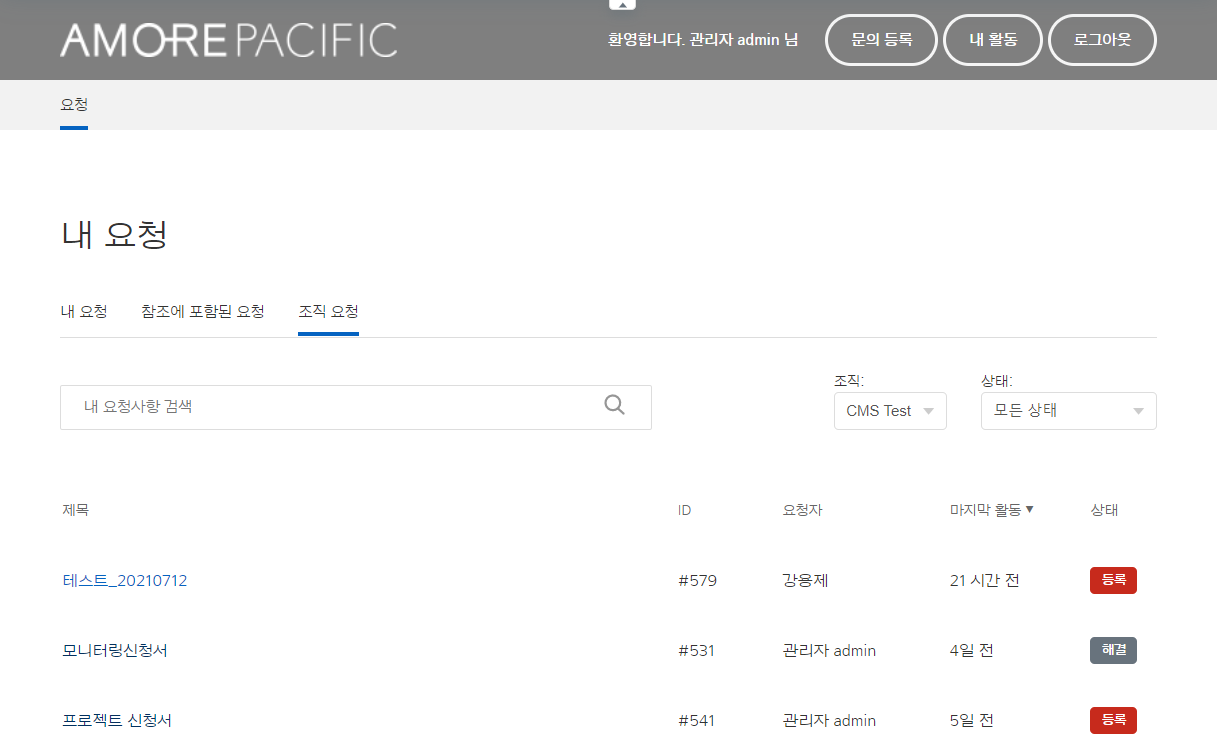Sort by 마지막 활동 column arrow

click(1029, 510)
